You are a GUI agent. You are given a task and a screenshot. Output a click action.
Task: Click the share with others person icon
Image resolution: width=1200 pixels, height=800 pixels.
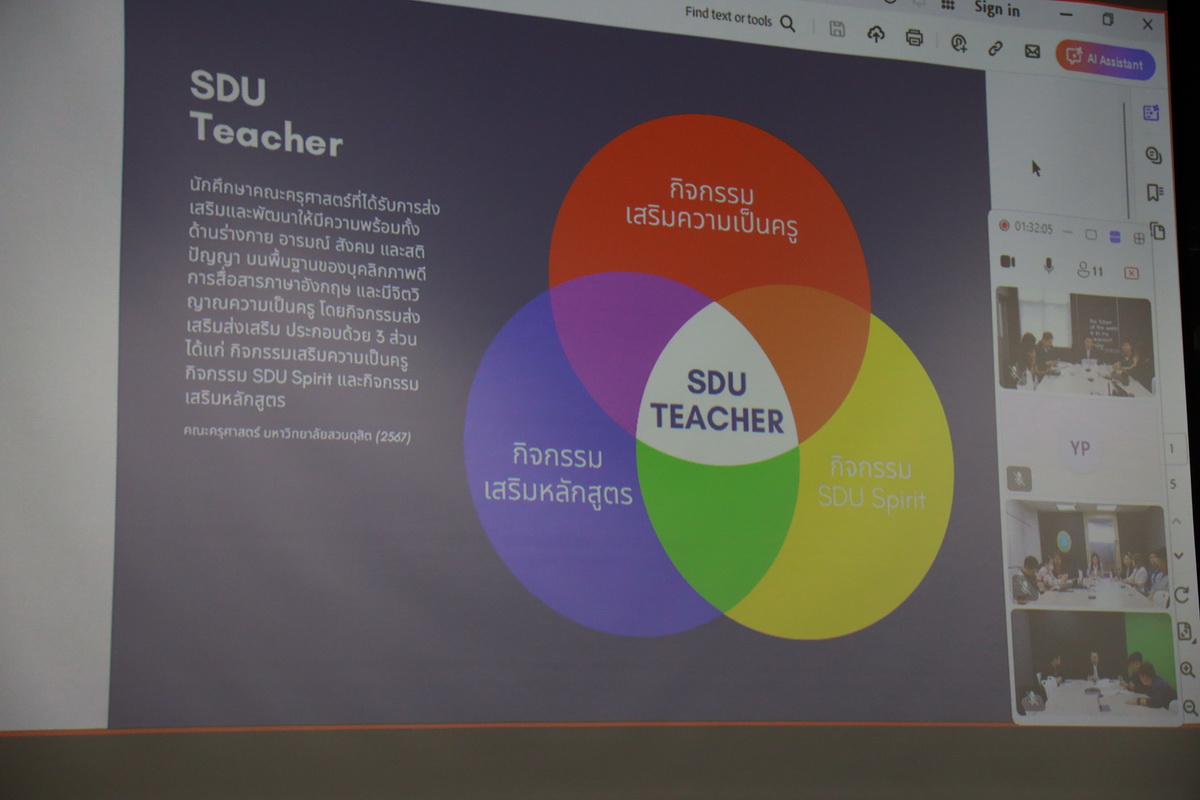point(958,42)
